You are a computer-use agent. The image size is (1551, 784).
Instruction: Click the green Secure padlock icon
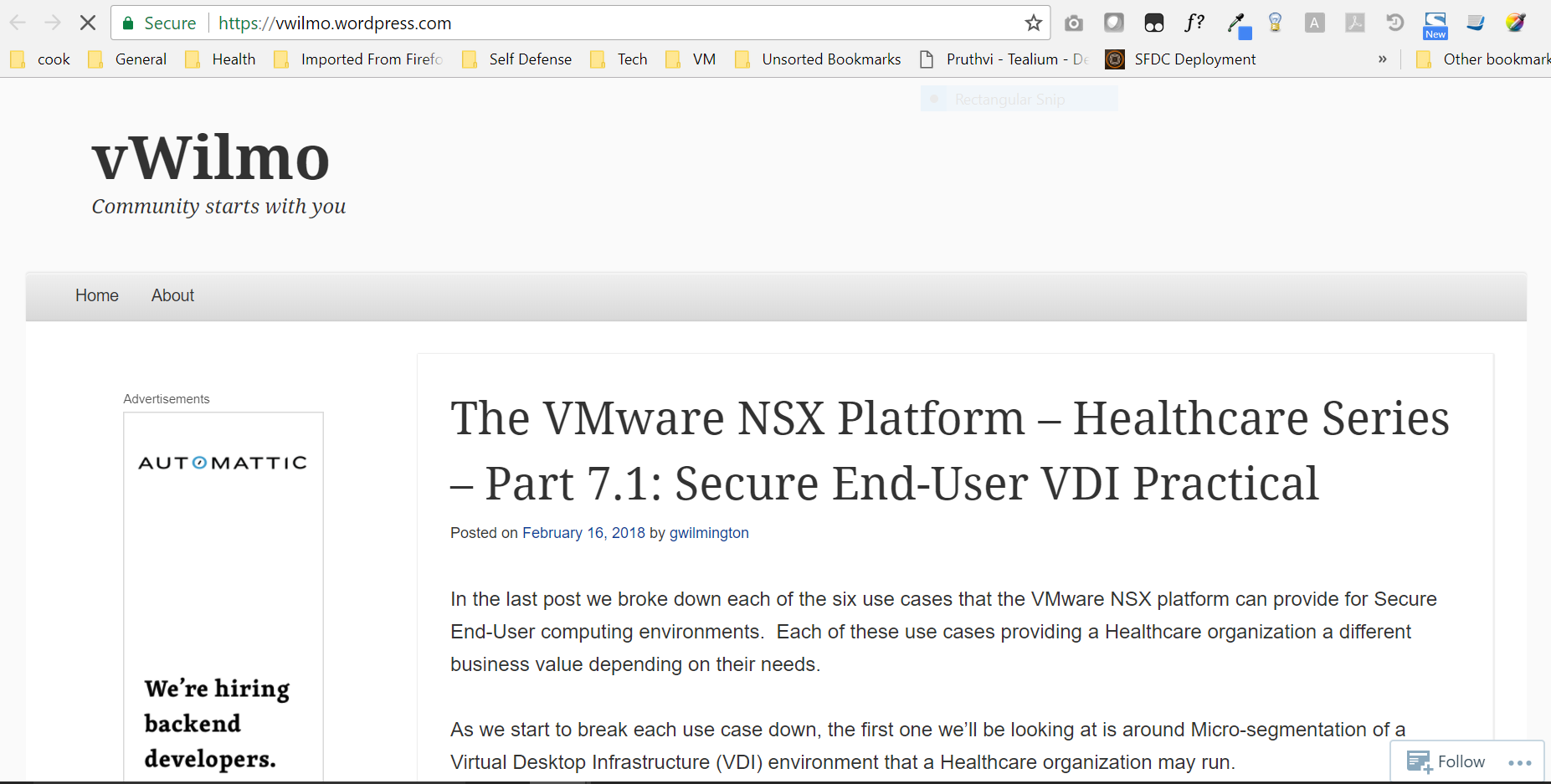pyautogui.click(x=128, y=23)
